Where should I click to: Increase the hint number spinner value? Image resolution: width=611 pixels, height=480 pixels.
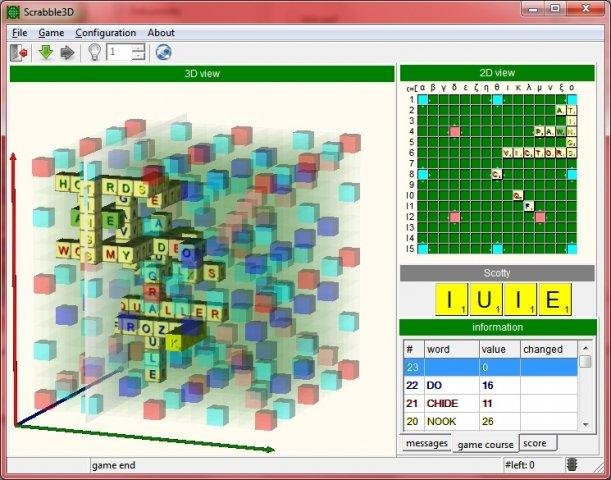click(x=138, y=48)
